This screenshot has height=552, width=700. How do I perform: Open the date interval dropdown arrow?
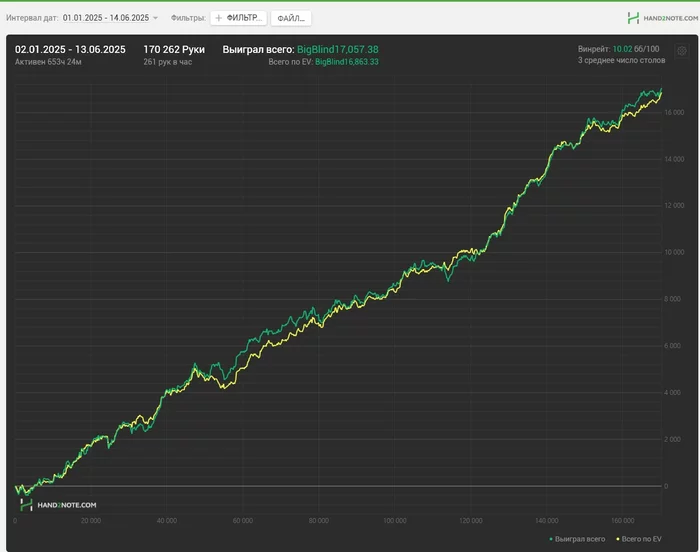(x=155, y=18)
